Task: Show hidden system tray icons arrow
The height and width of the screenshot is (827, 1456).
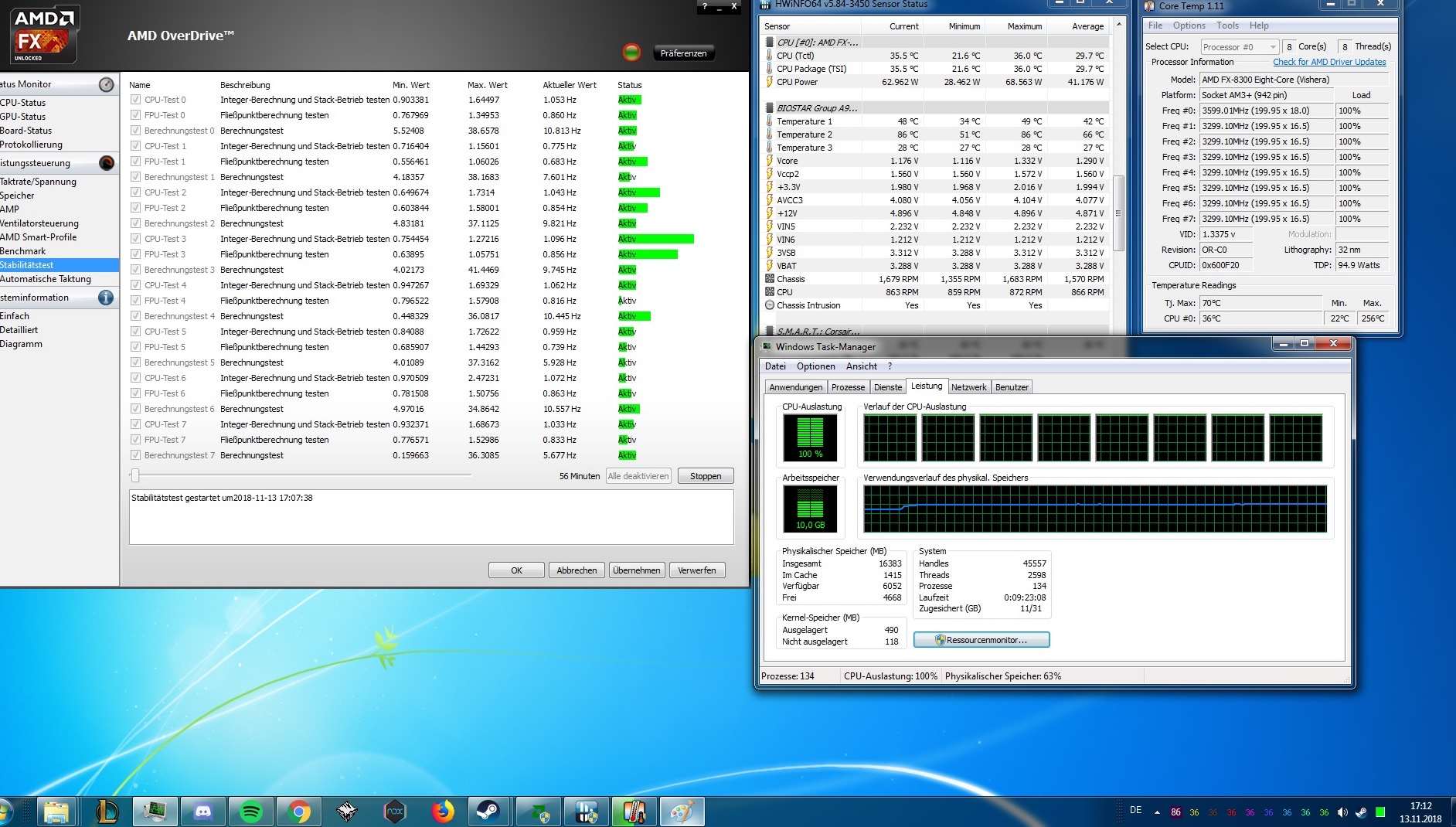Action: click(x=1157, y=812)
